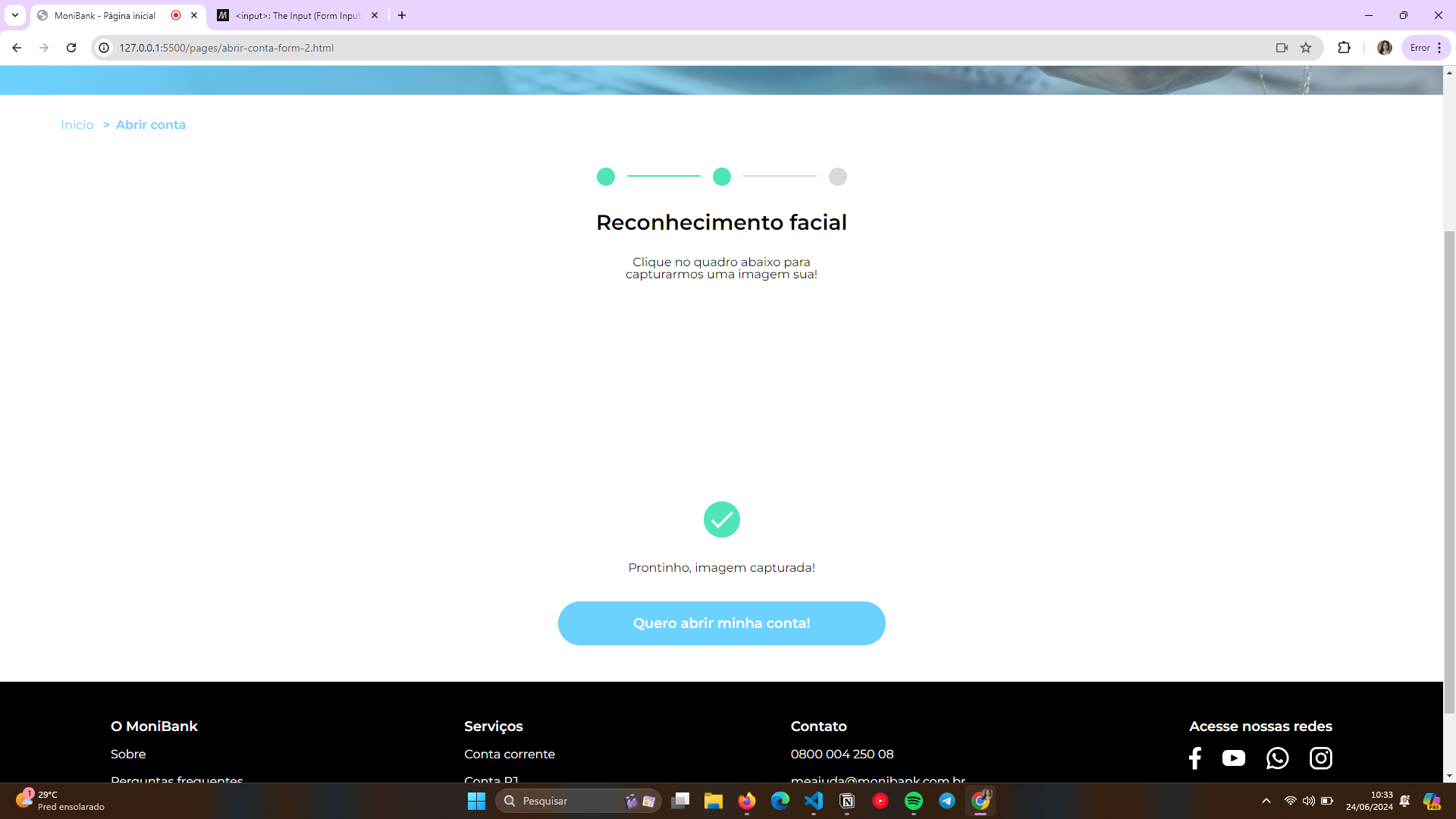
Task: Go back with browser back arrow
Action: tap(17, 48)
